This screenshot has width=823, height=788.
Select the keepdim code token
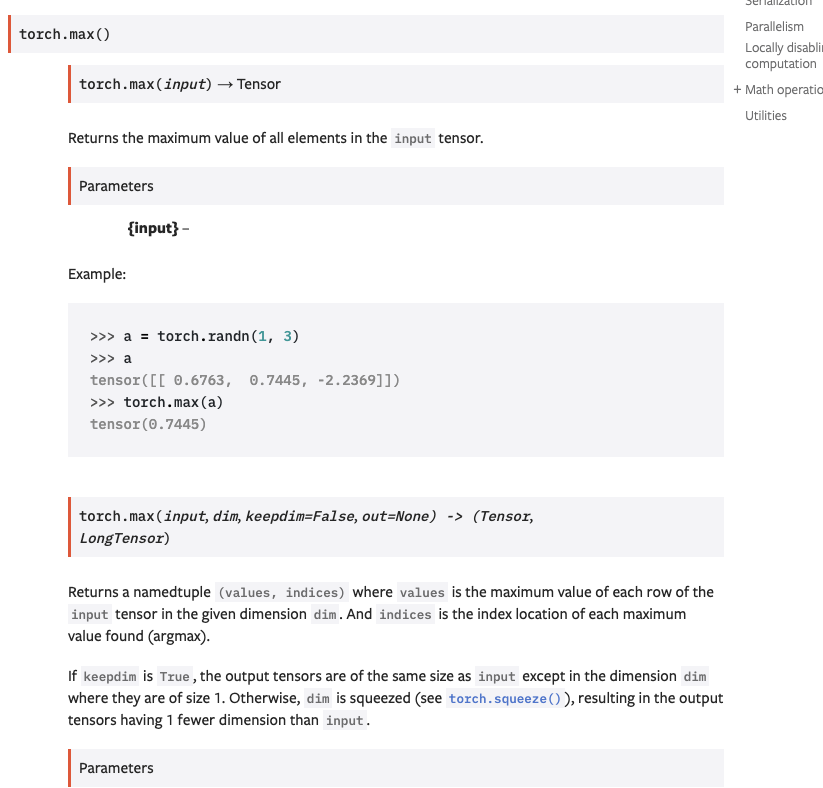109,677
